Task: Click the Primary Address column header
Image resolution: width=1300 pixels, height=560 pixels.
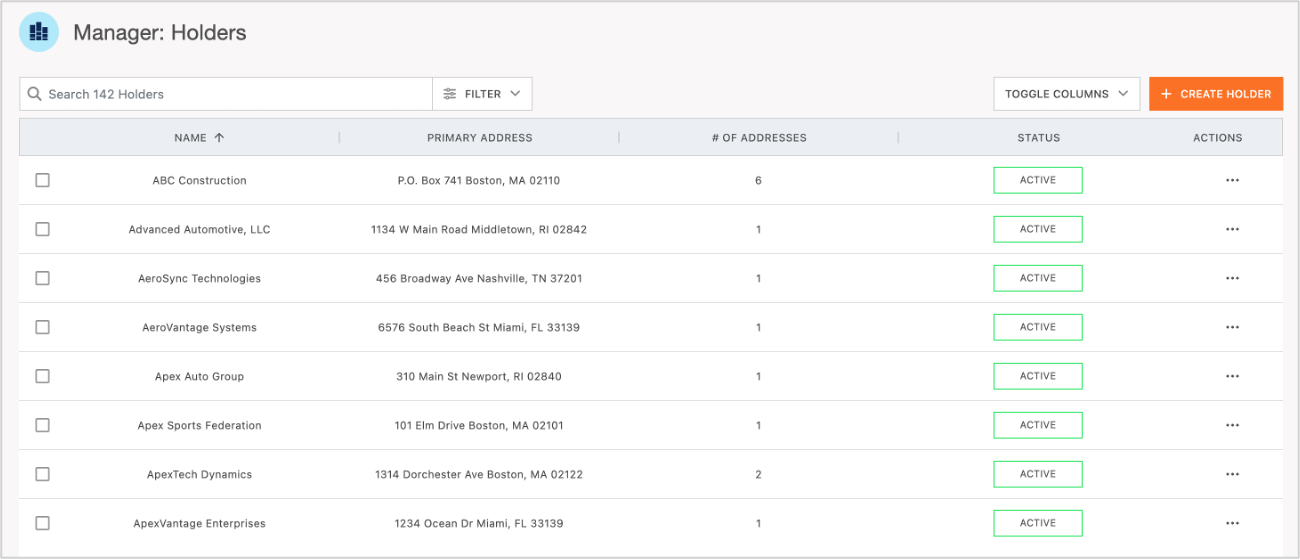Action: pos(479,138)
